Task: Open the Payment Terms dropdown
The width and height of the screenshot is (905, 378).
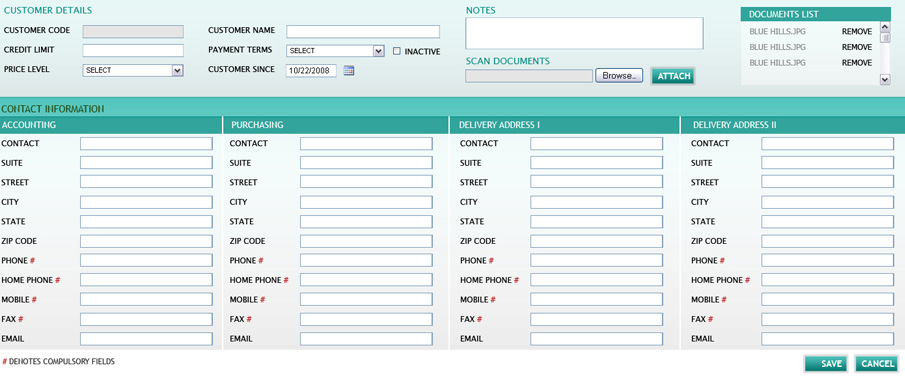Action: 335,51
